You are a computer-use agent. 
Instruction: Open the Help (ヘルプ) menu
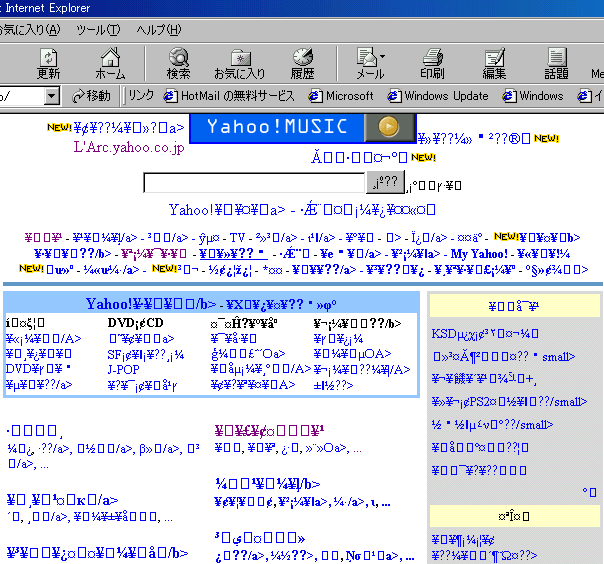[159, 30]
